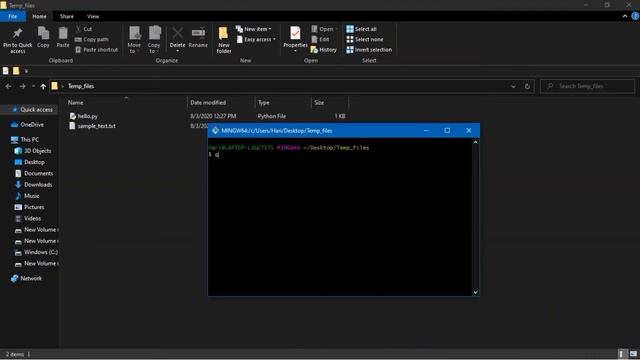640x360 pixels.
Task: Click History in Open group
Action: pos(324,50)
